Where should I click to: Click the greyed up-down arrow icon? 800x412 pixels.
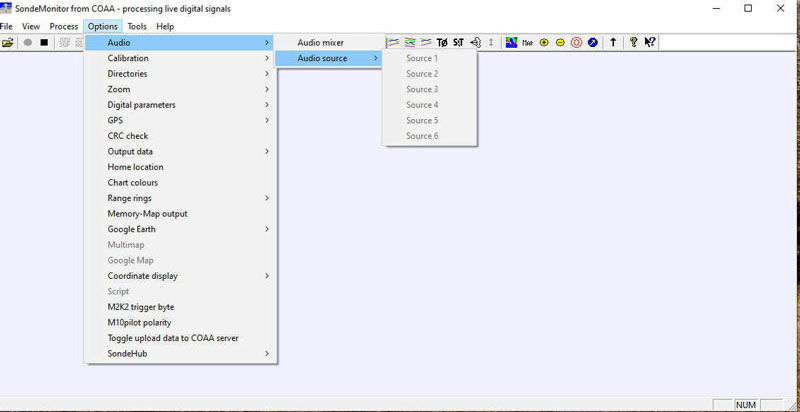tap(491, 43)
